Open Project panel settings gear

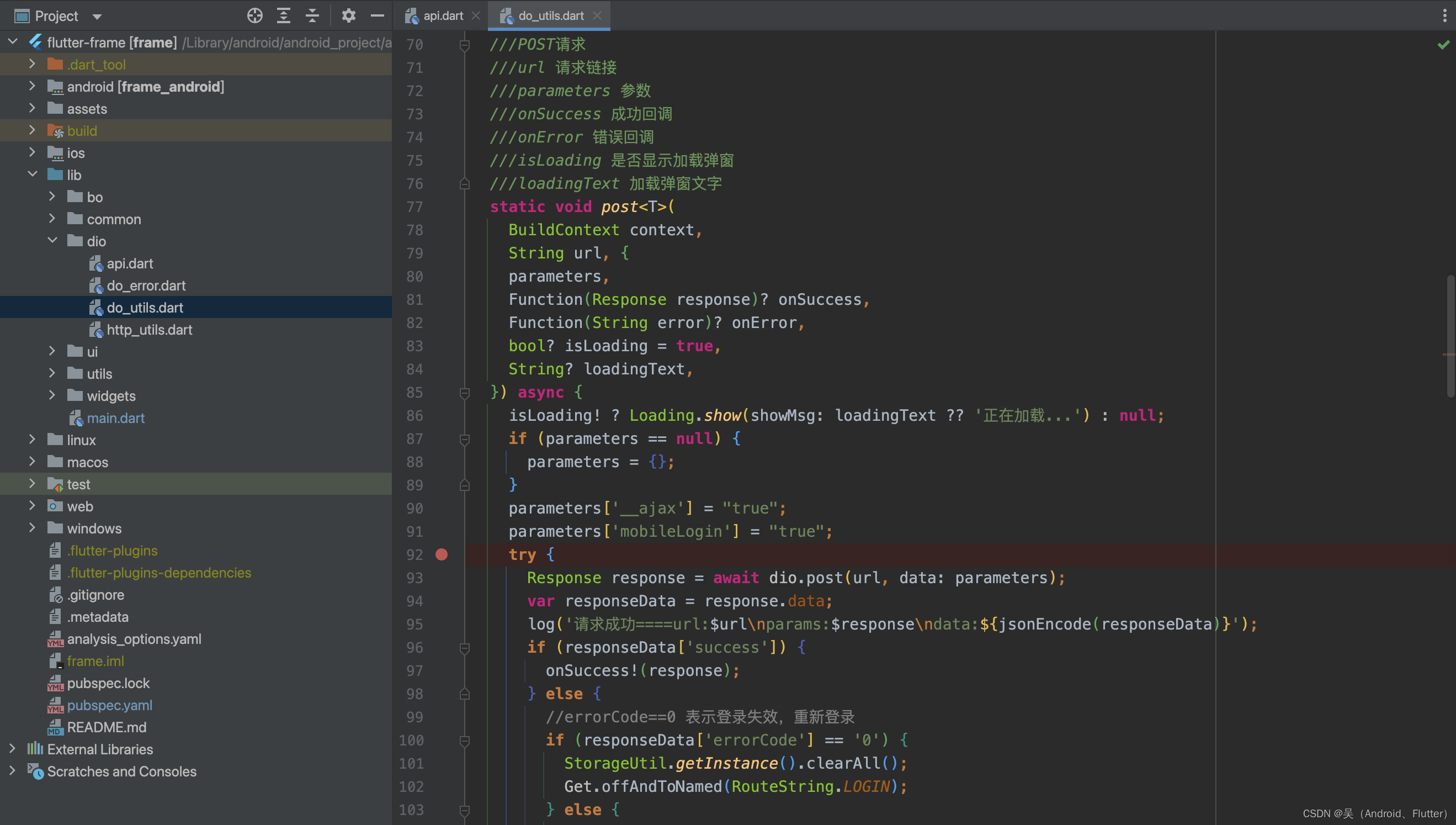[348, 15]
